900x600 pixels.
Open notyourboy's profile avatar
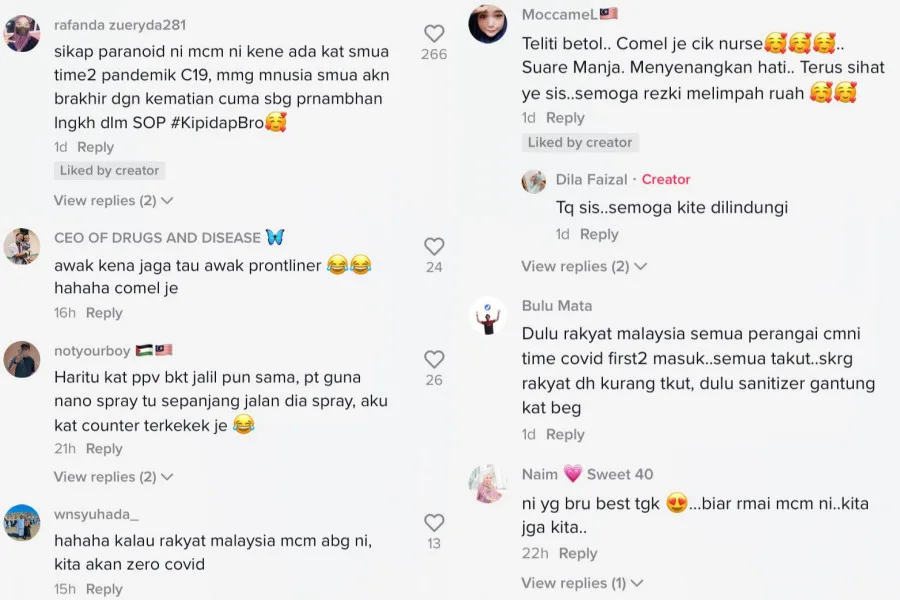[22, 359]
